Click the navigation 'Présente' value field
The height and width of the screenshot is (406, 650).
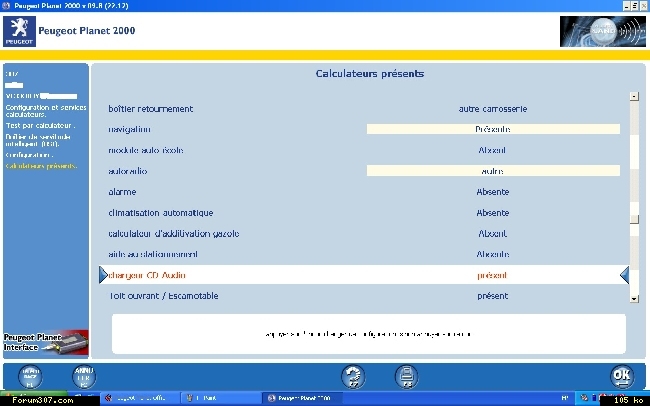493,129
